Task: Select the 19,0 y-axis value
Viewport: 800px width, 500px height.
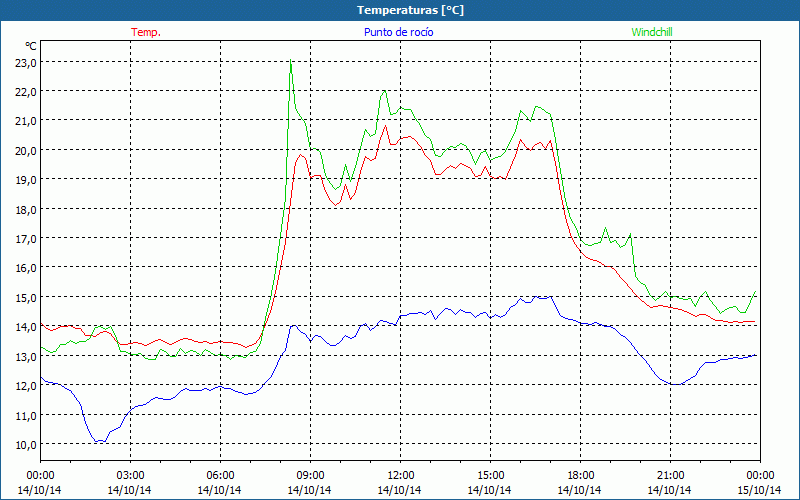Action: point(27,180)
